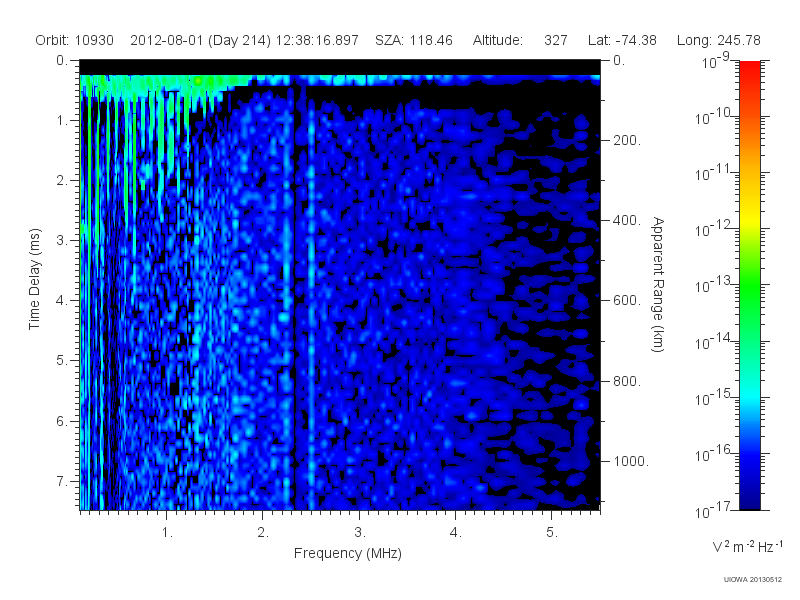Click the Apparent Range (km) axis label
This screenshot has height=600, width=800.
(658, 285)
